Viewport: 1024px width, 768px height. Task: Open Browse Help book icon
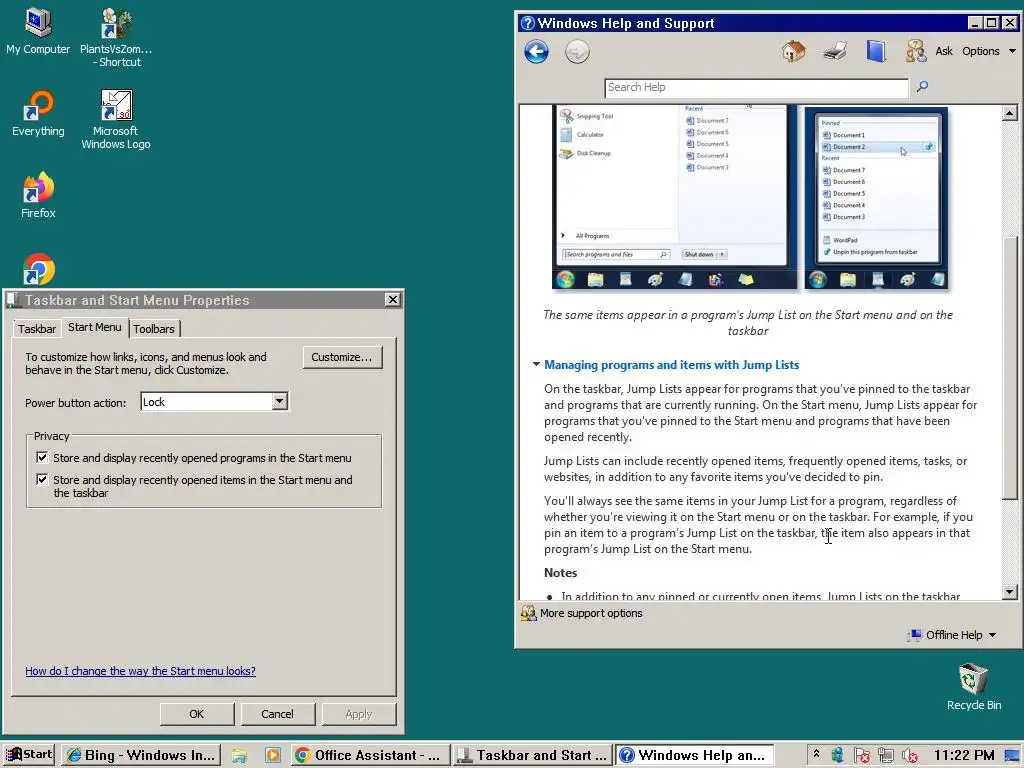click(876, 51)
